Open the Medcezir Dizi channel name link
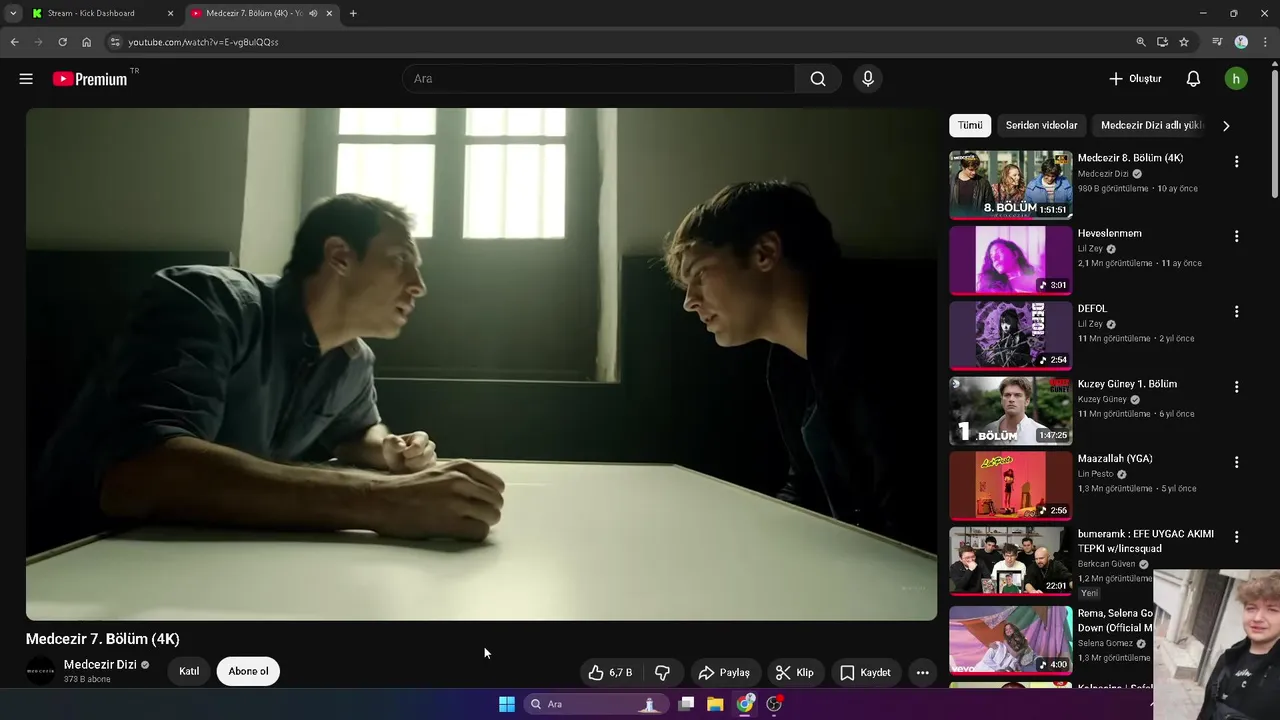 tap(100, 665)
